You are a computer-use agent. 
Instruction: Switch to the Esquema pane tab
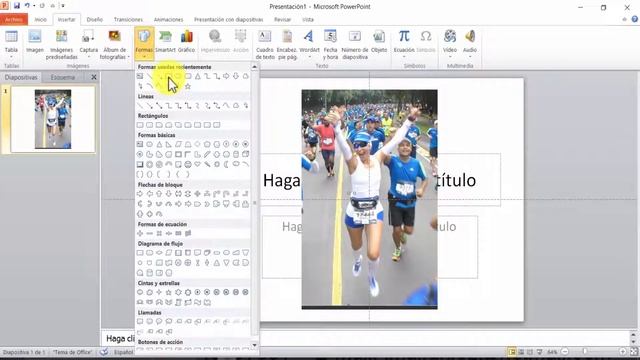pyautogui.click(x=63, y=77)
